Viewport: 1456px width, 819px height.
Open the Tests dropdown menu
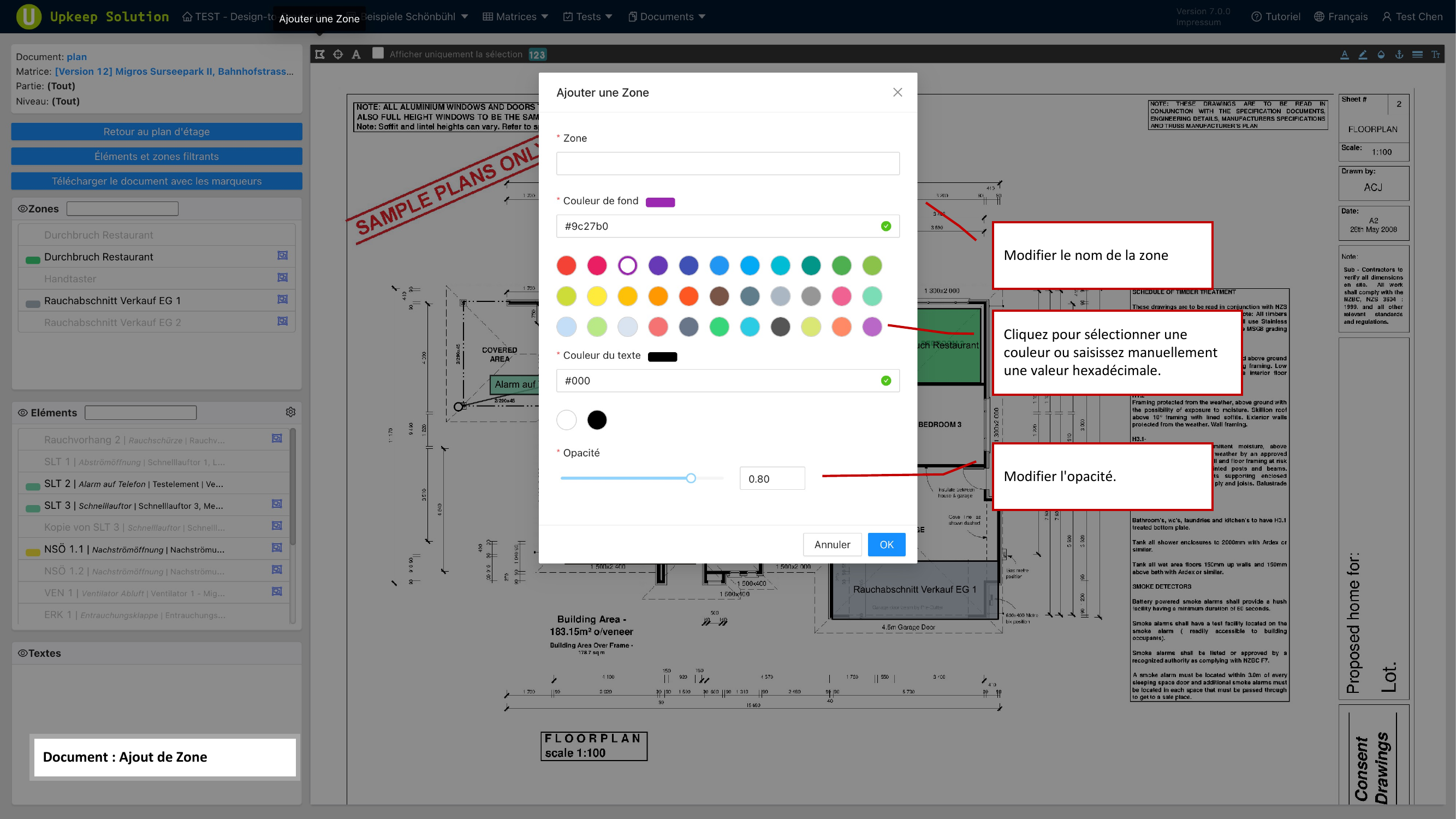click(x=588, y=16)
